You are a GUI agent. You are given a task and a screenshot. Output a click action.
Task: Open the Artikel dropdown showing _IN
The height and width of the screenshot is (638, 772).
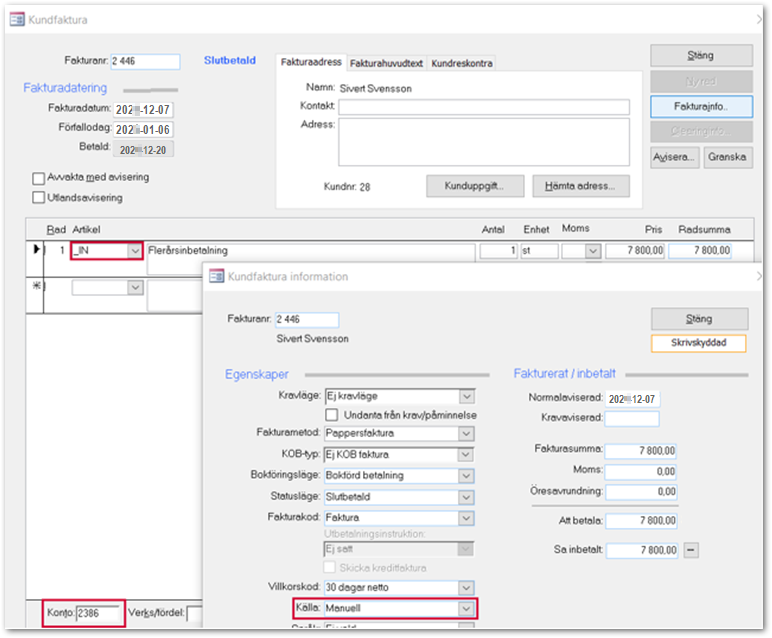(136, 251)
